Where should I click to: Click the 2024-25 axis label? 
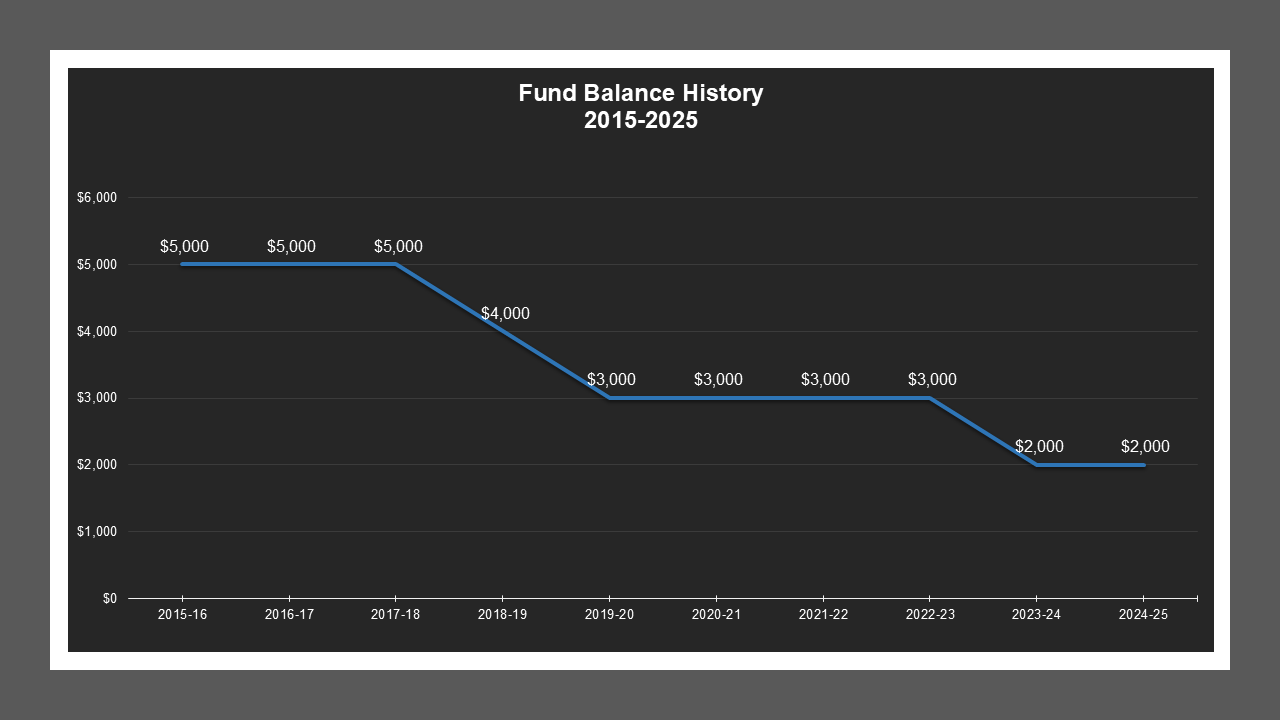[1144, 615]
